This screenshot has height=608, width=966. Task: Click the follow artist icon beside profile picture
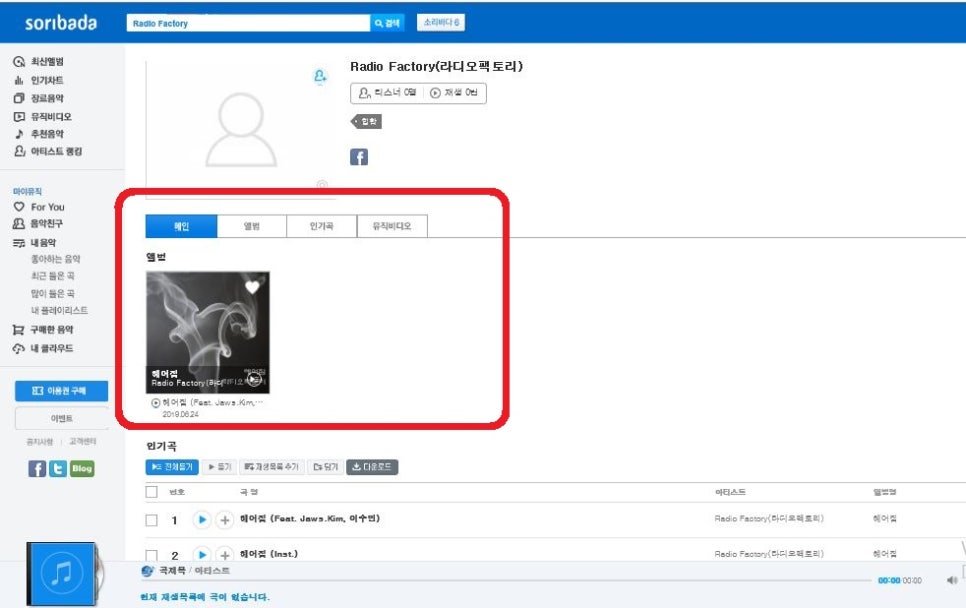tap(320, 76)
